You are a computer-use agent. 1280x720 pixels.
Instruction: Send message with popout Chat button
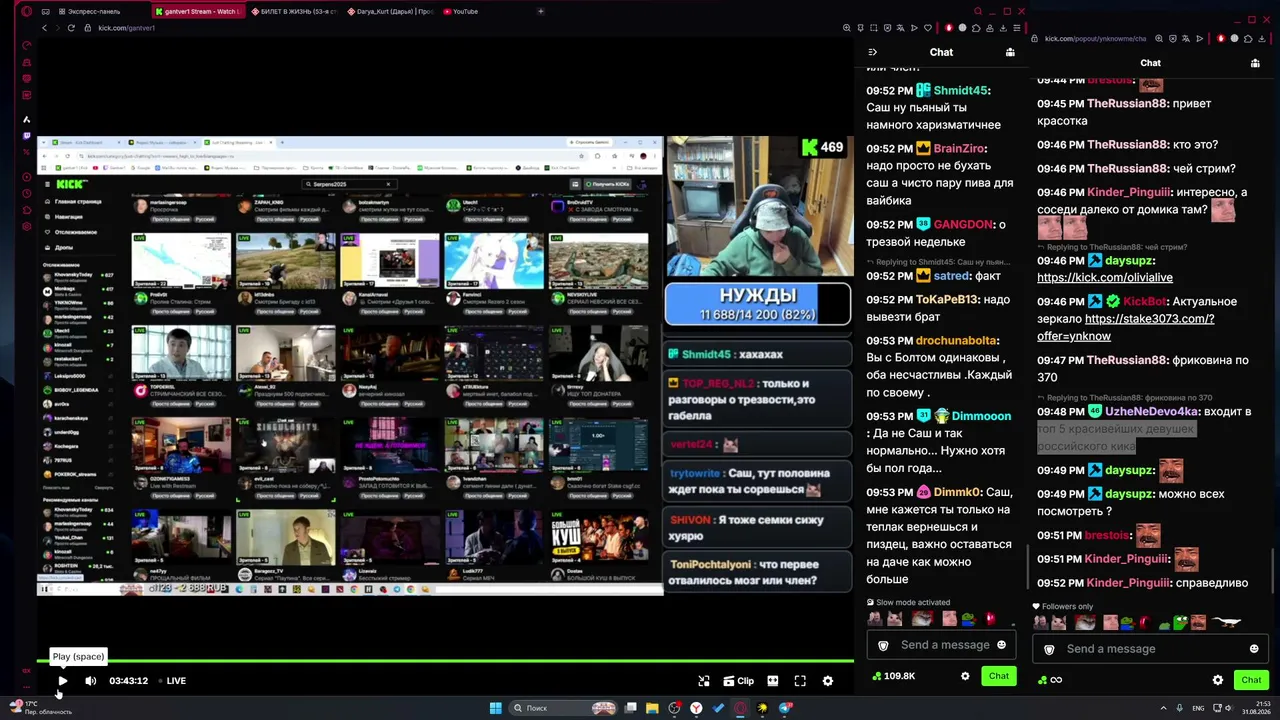[1251, 680]
